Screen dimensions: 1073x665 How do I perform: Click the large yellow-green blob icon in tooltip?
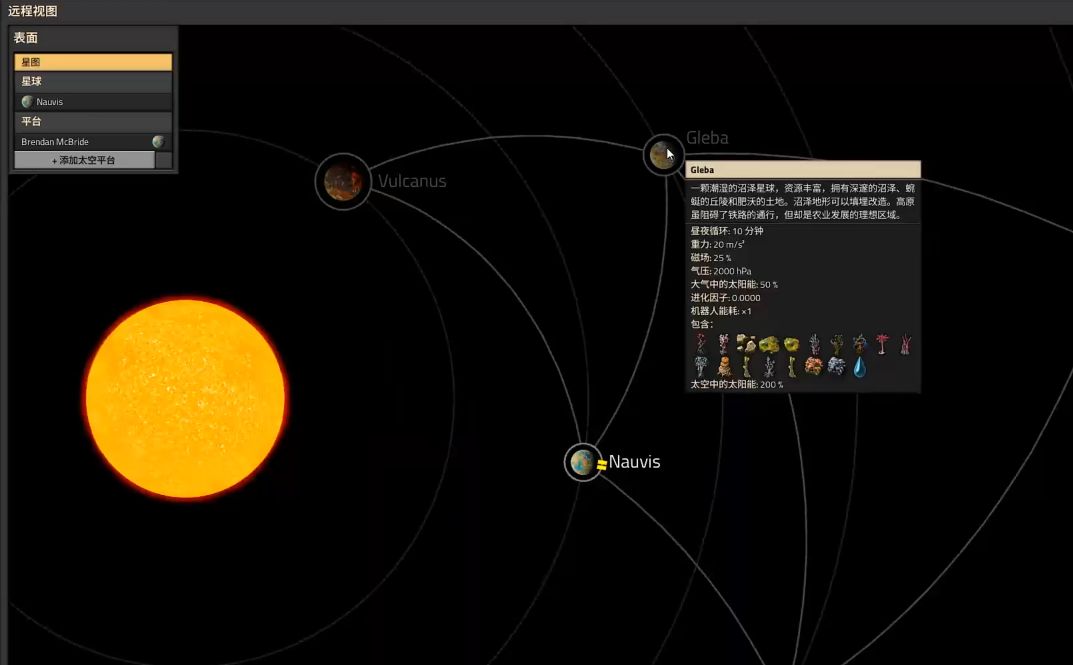click(x=768, y=344)
